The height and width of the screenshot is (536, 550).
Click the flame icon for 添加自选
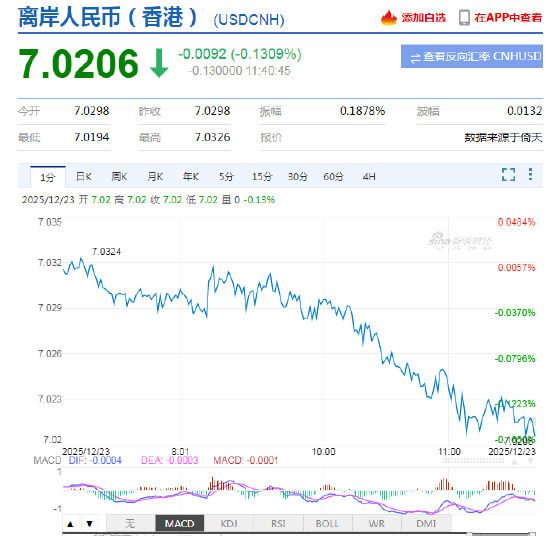(x=389, y=18)
